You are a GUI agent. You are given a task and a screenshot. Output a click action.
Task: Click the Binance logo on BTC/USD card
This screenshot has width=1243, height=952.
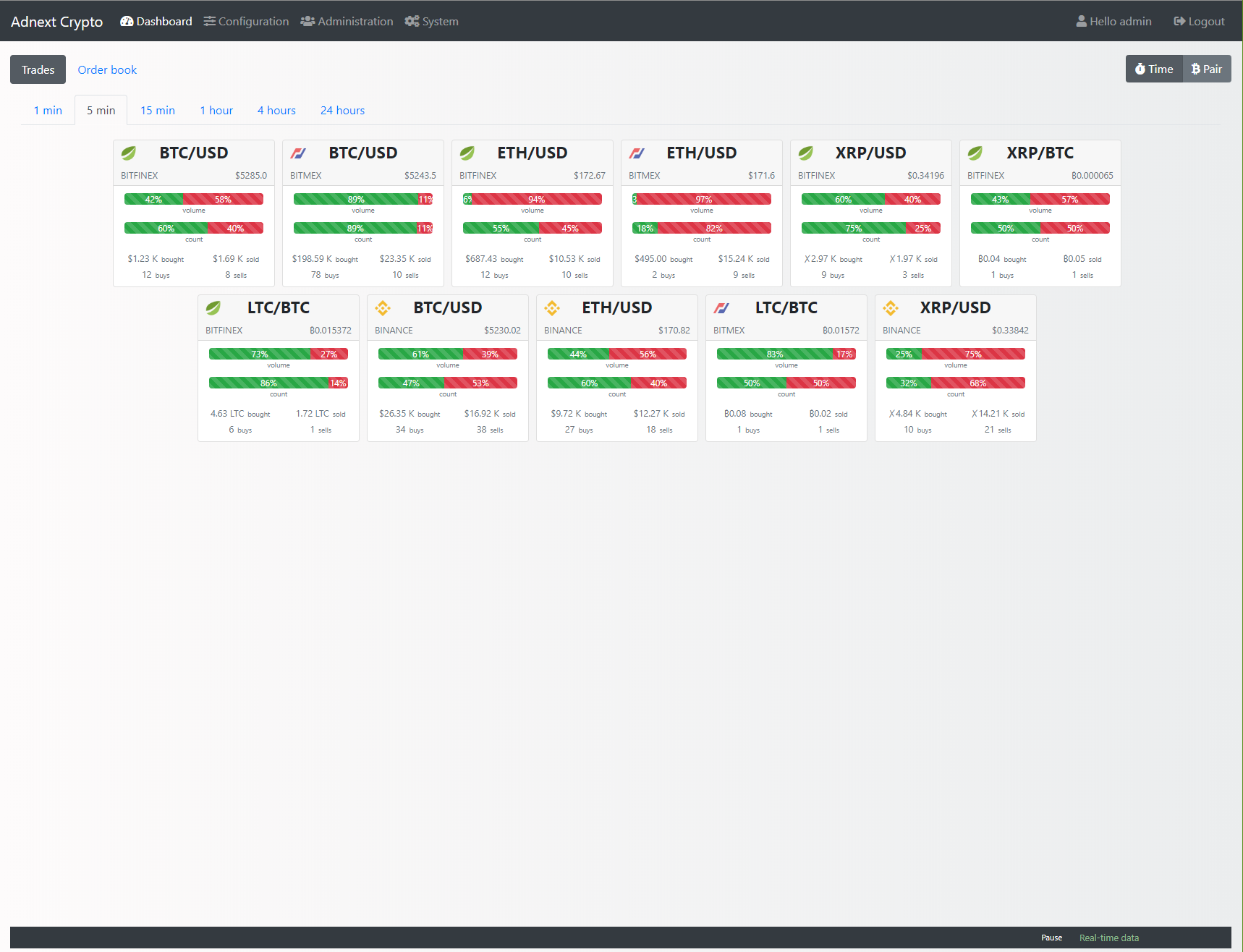383,308
